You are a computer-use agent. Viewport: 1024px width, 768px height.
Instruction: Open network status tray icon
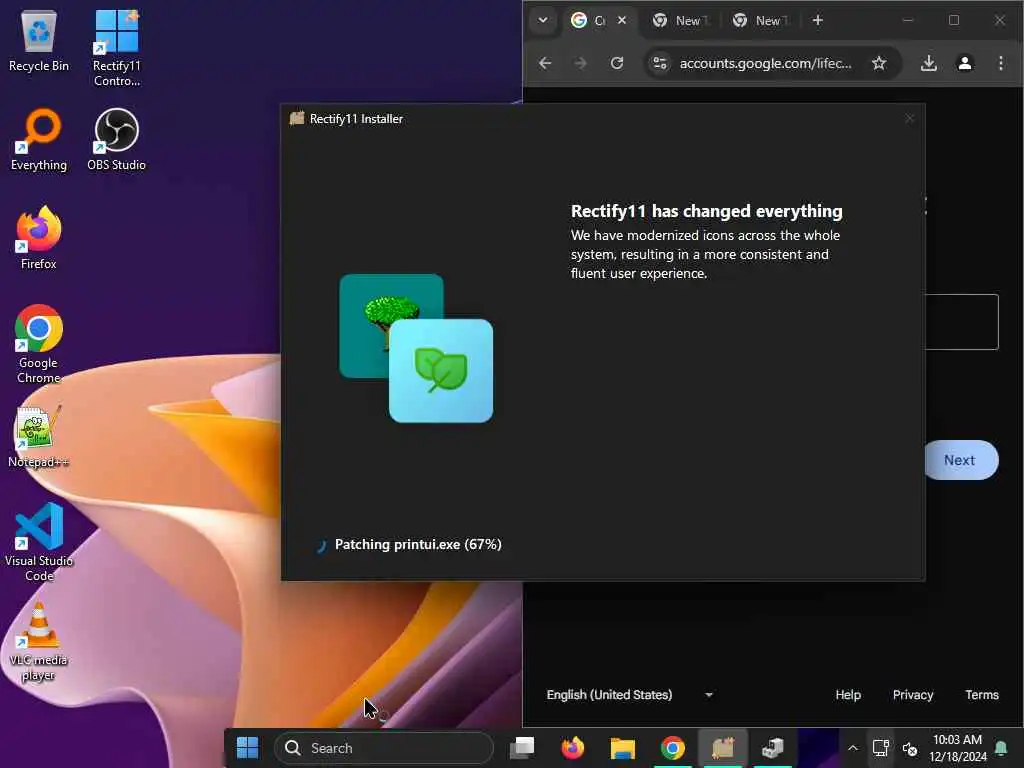(881, 748)
